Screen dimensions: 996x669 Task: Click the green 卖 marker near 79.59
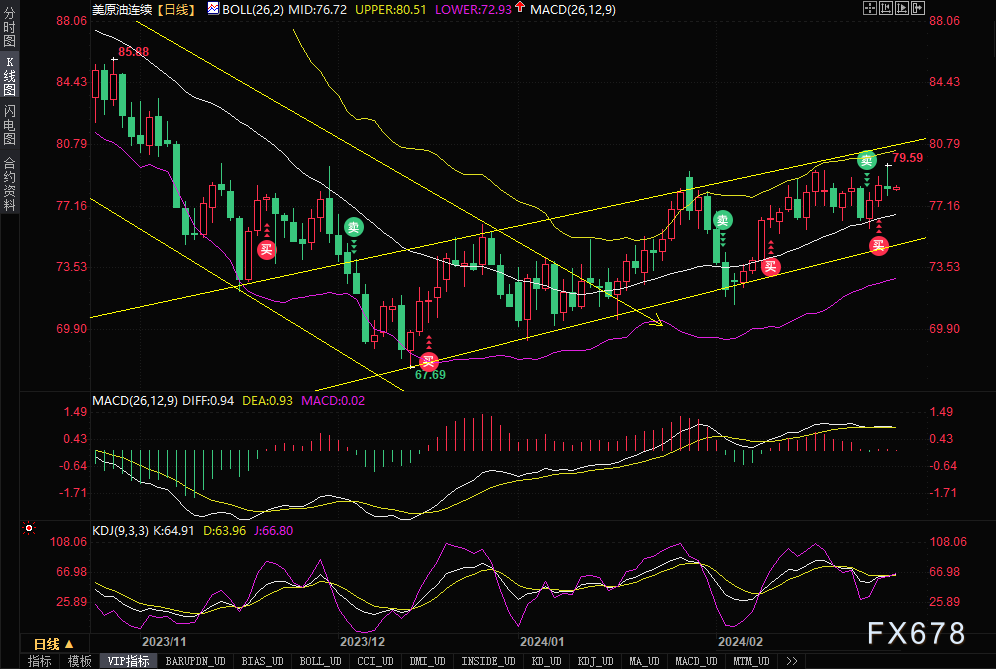[866, 160]
